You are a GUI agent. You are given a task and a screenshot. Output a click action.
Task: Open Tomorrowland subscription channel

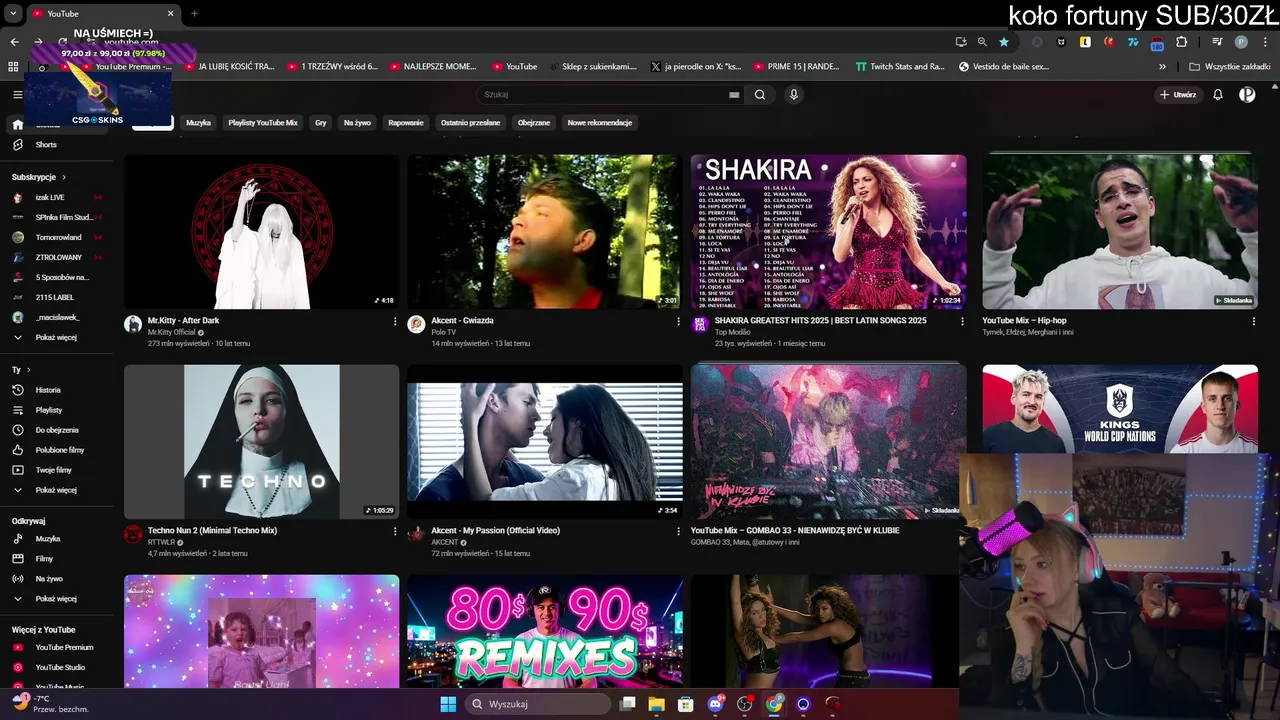coord(56,237)
